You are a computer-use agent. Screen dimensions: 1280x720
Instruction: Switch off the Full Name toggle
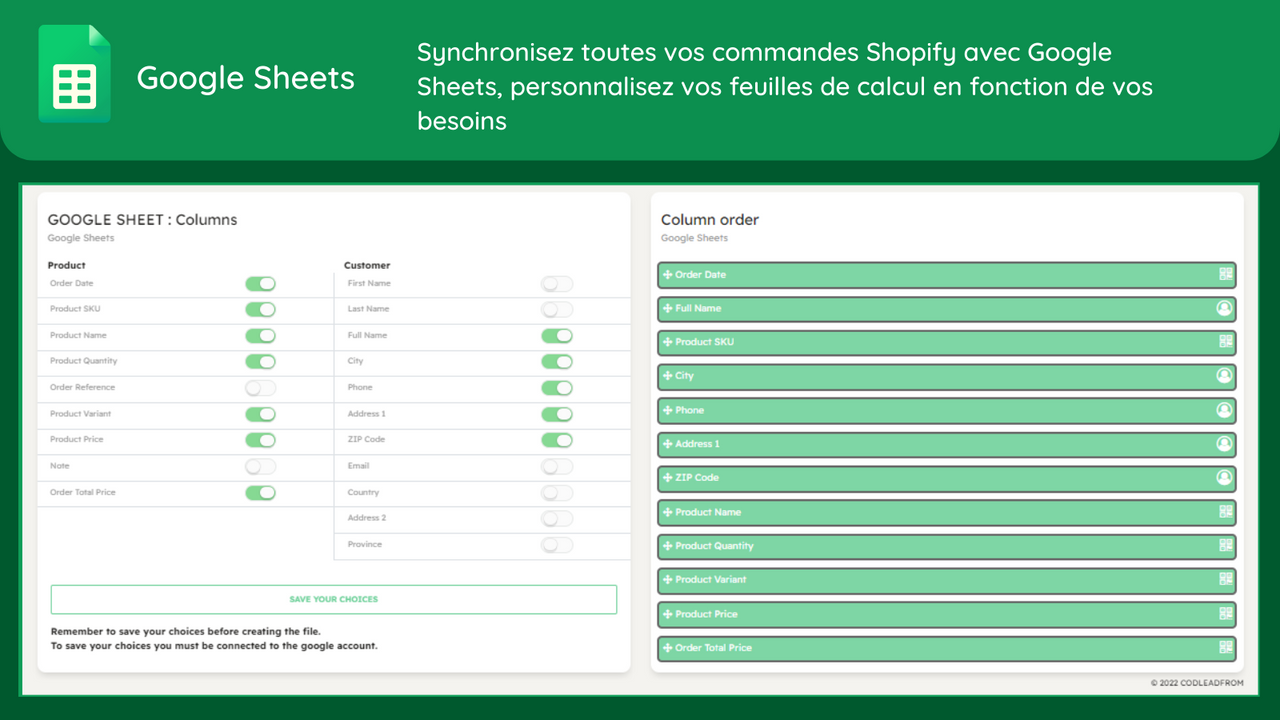(x=557, y=336)
